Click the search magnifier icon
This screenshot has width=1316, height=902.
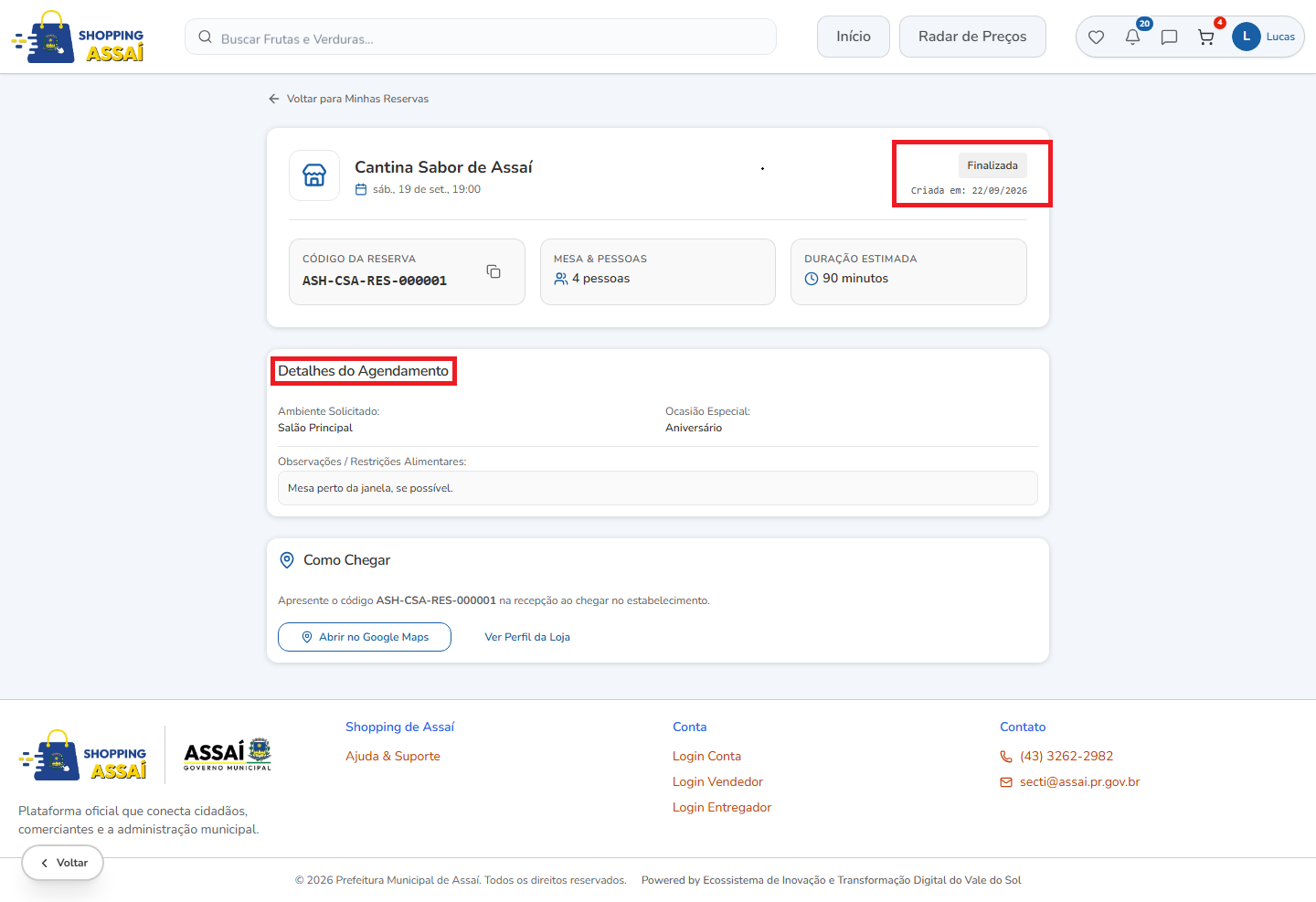pos(206,37)
